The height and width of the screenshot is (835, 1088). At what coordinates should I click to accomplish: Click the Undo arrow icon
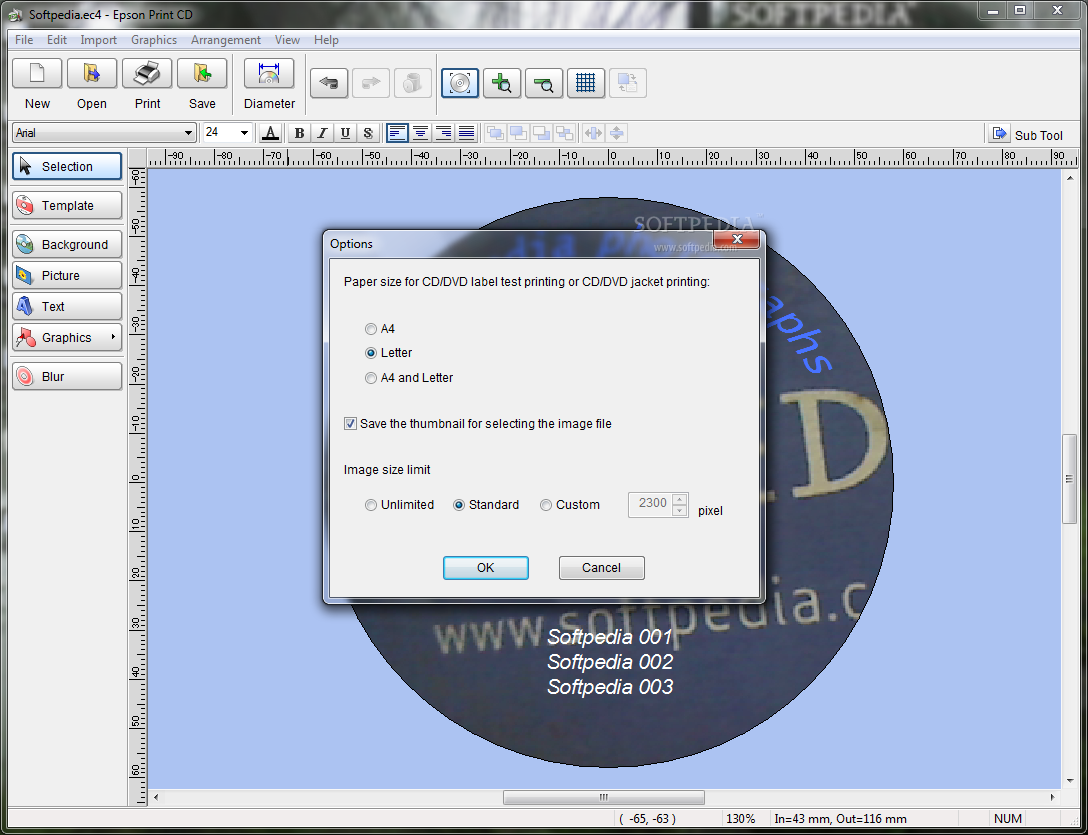click(x=329, y=83)
